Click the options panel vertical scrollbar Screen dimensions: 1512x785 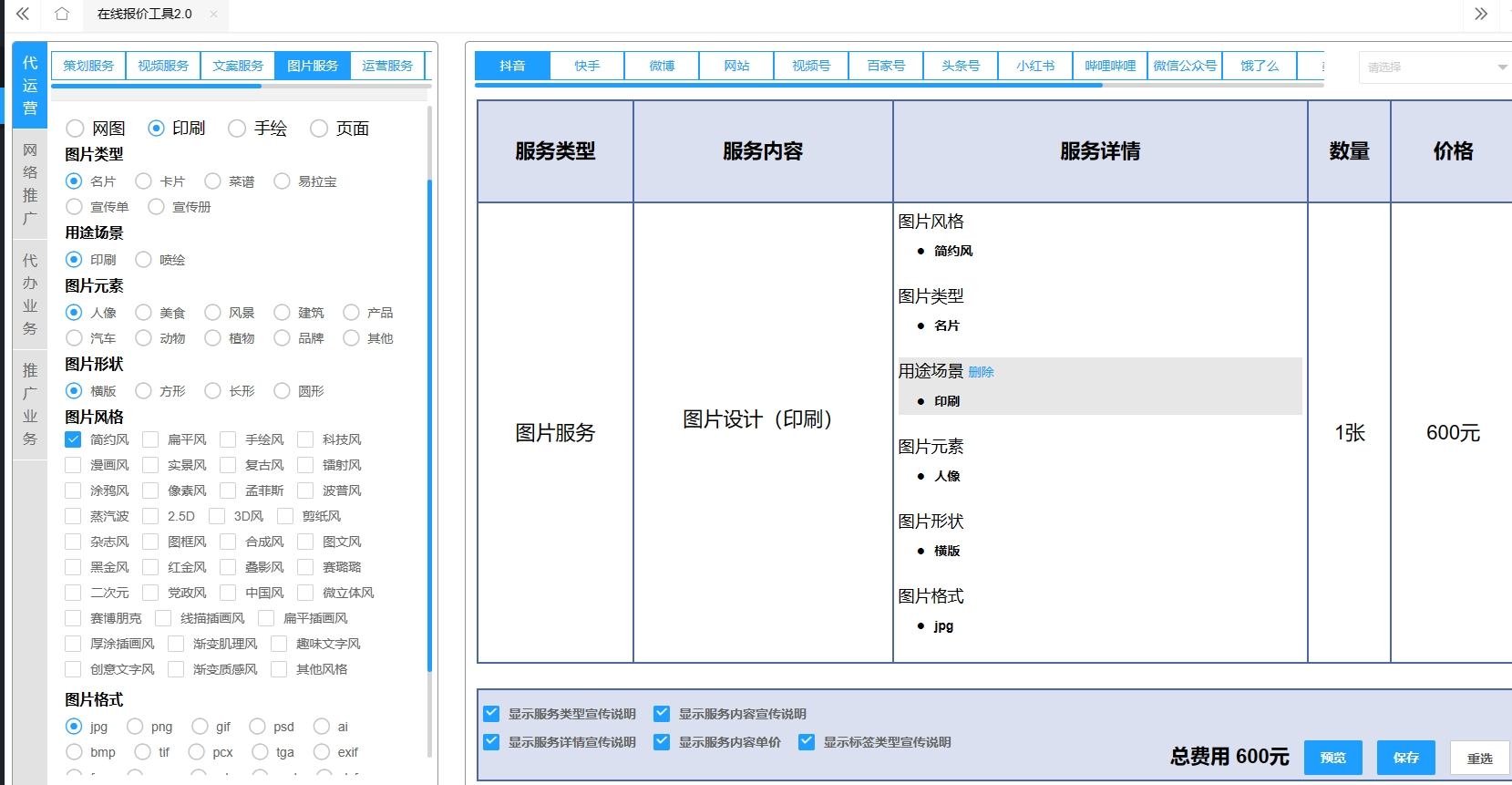(x=429, y=426)
